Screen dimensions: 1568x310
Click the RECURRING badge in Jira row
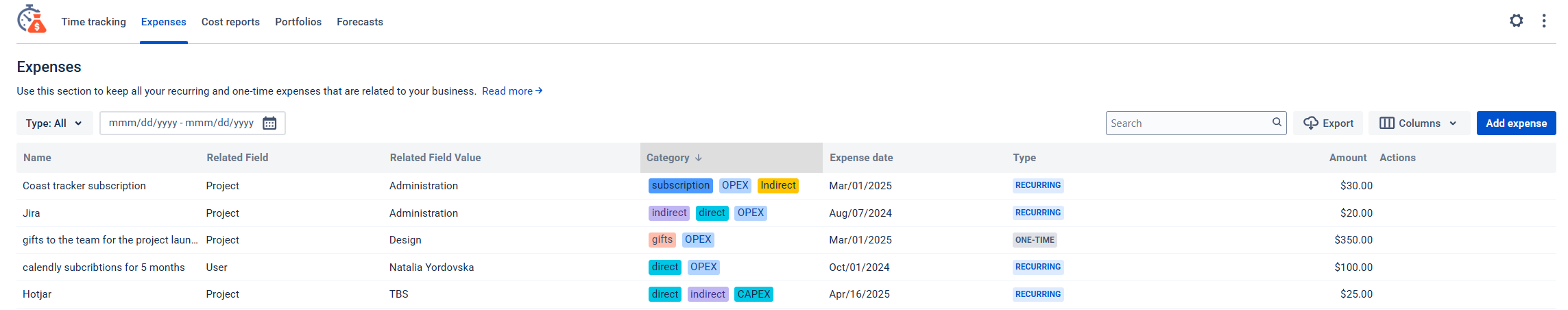1038,213
